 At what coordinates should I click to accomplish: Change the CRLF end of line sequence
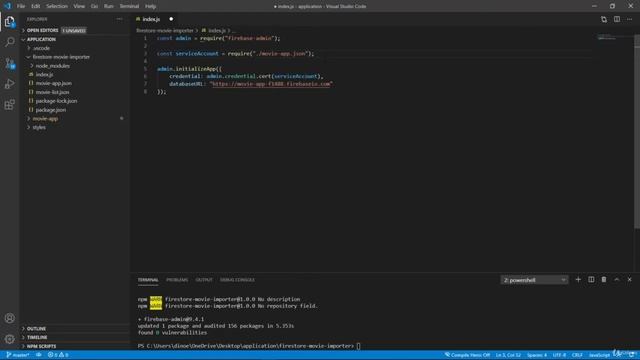(577, 355)
